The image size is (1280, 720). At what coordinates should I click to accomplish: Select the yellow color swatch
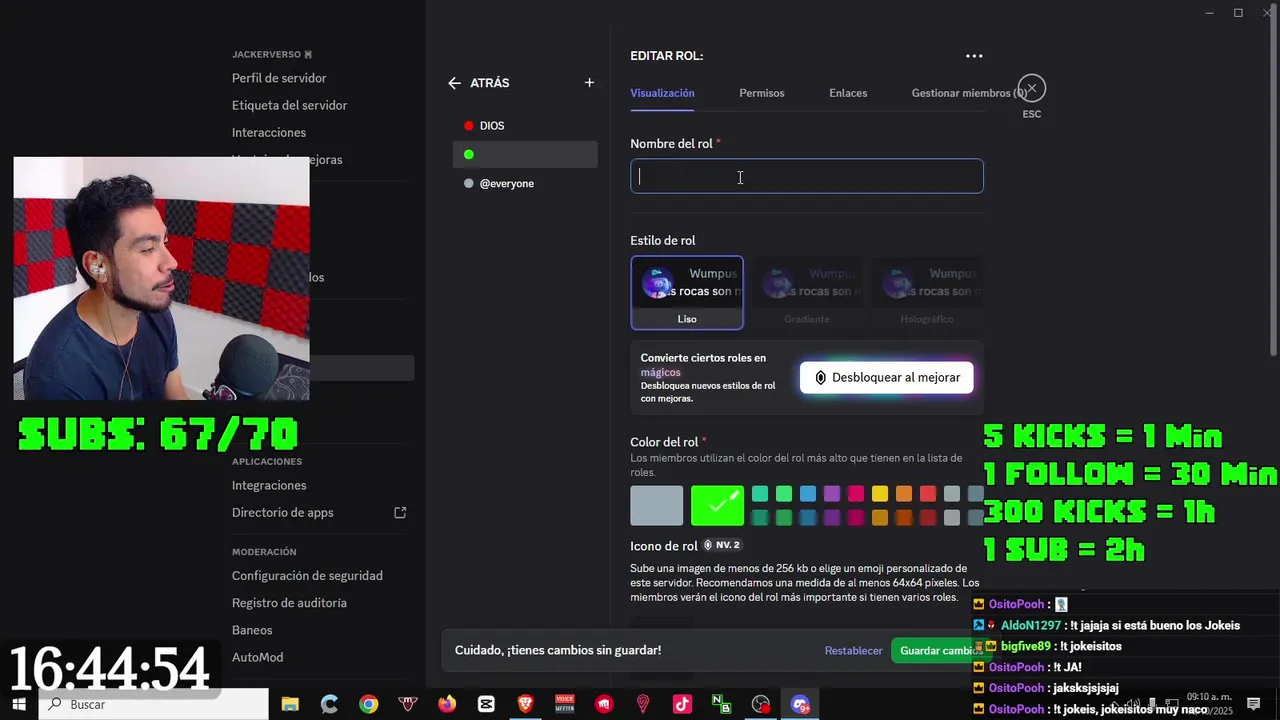click(880, 494)
